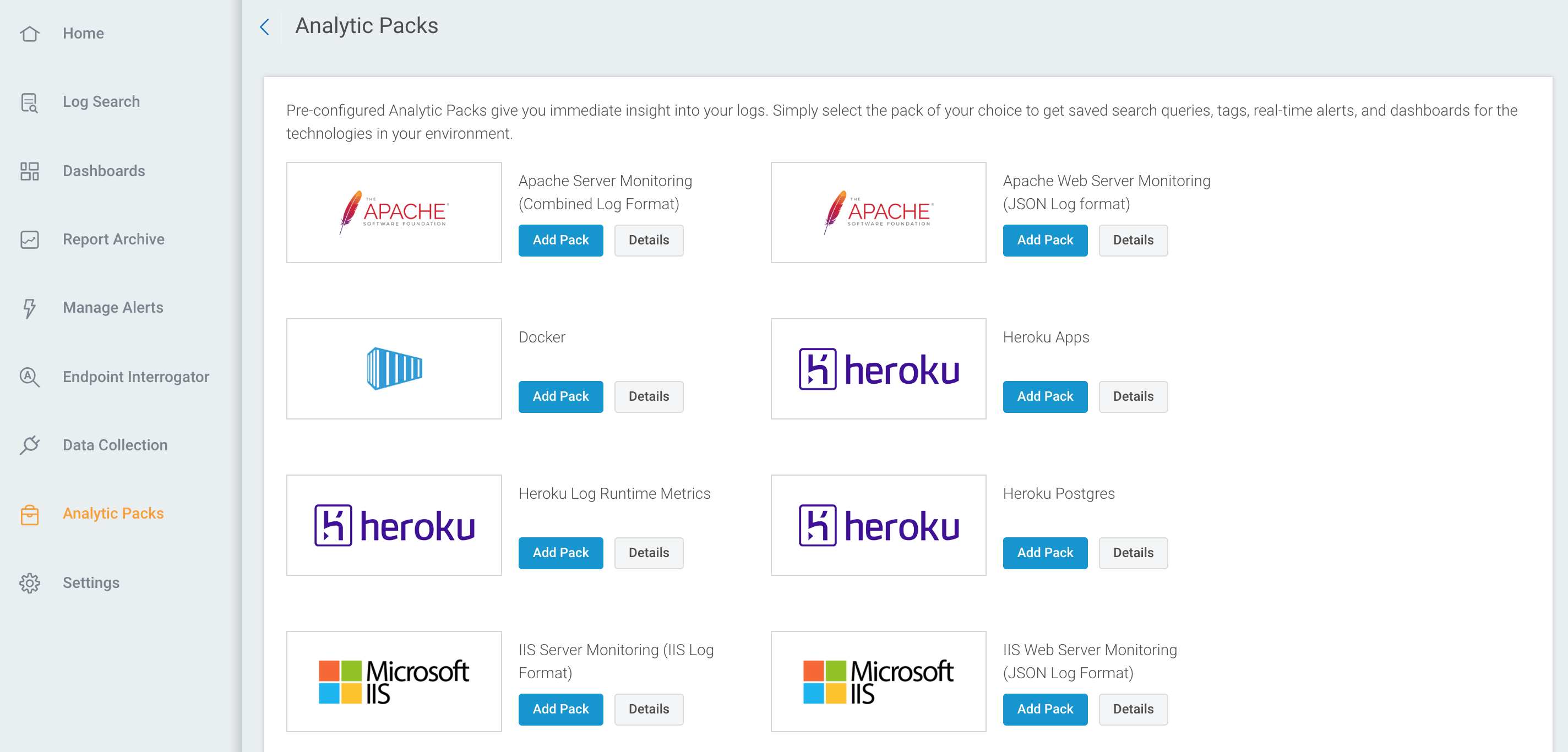
Task: Click the 'Docker' pack title
Action: coord(541,337)
